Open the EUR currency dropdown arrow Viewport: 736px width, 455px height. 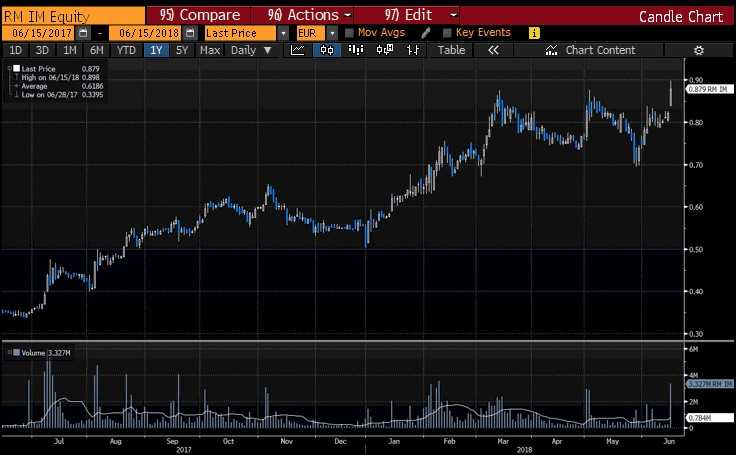(x=332, y=33)
